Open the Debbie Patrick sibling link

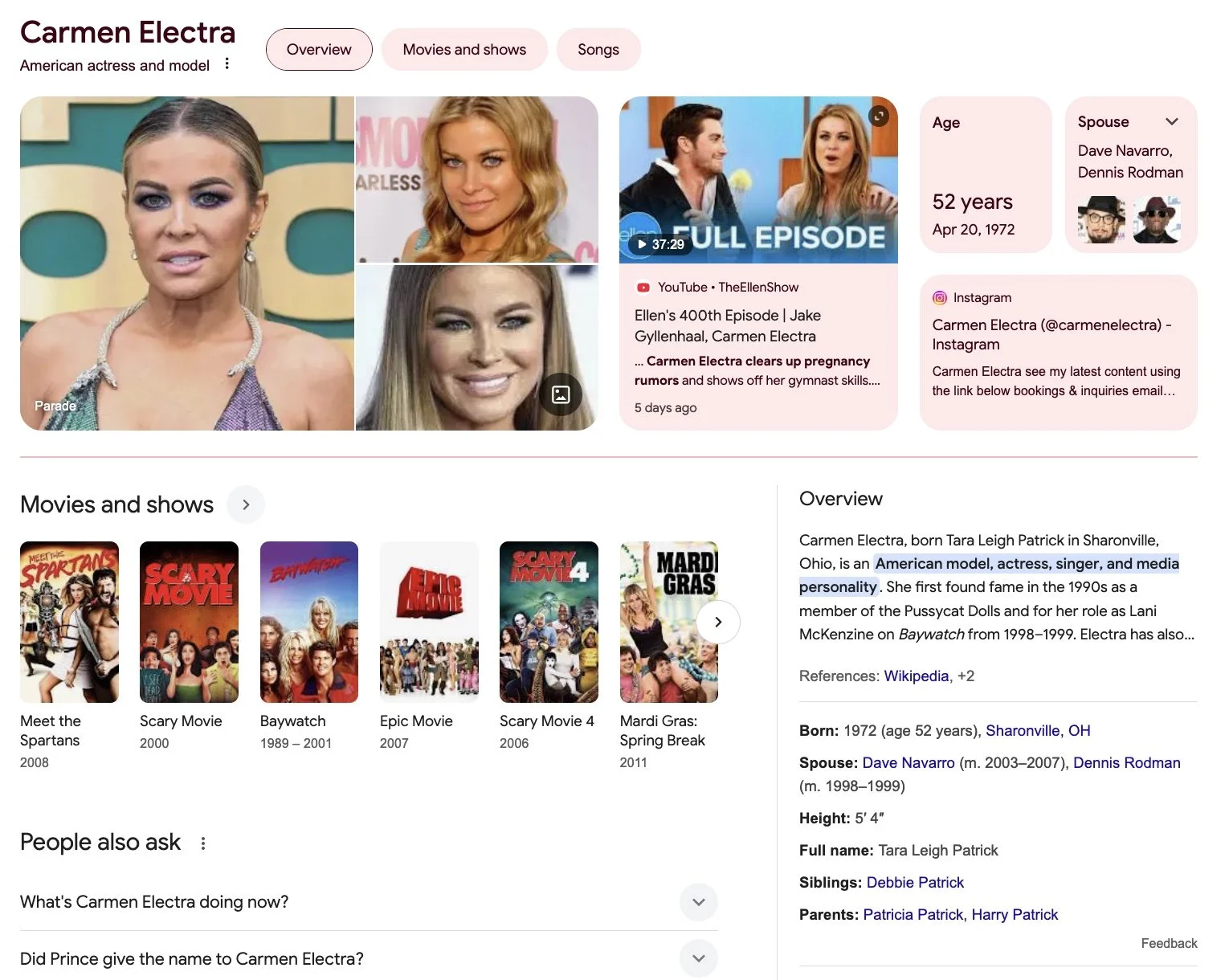(915, 883)
